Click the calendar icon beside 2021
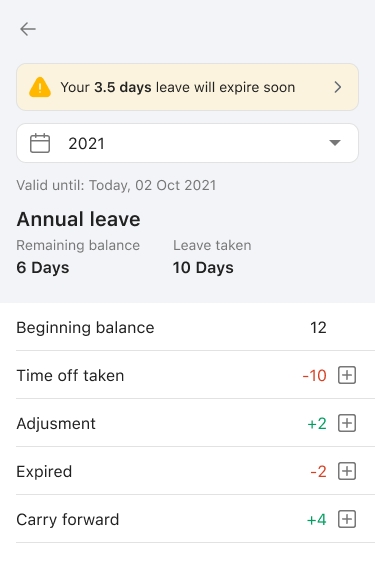This screenshot has height=564, width=375. 40,143
